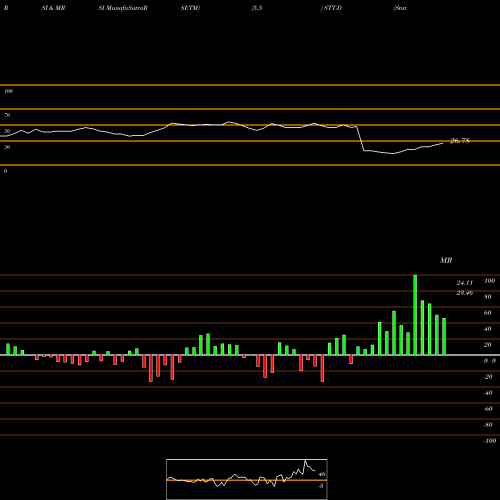Click the MR axis label -100
500x500 pixels.
490,441
